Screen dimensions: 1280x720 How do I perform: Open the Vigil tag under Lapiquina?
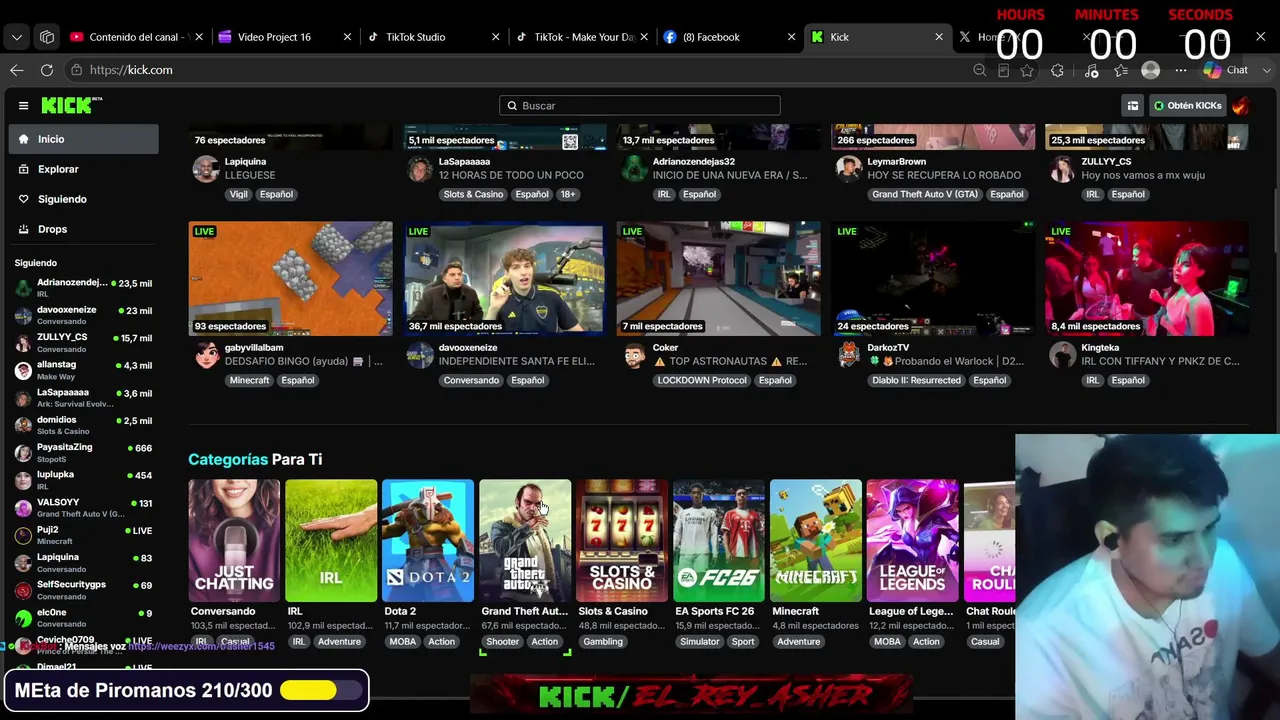[x=238, y=194]
